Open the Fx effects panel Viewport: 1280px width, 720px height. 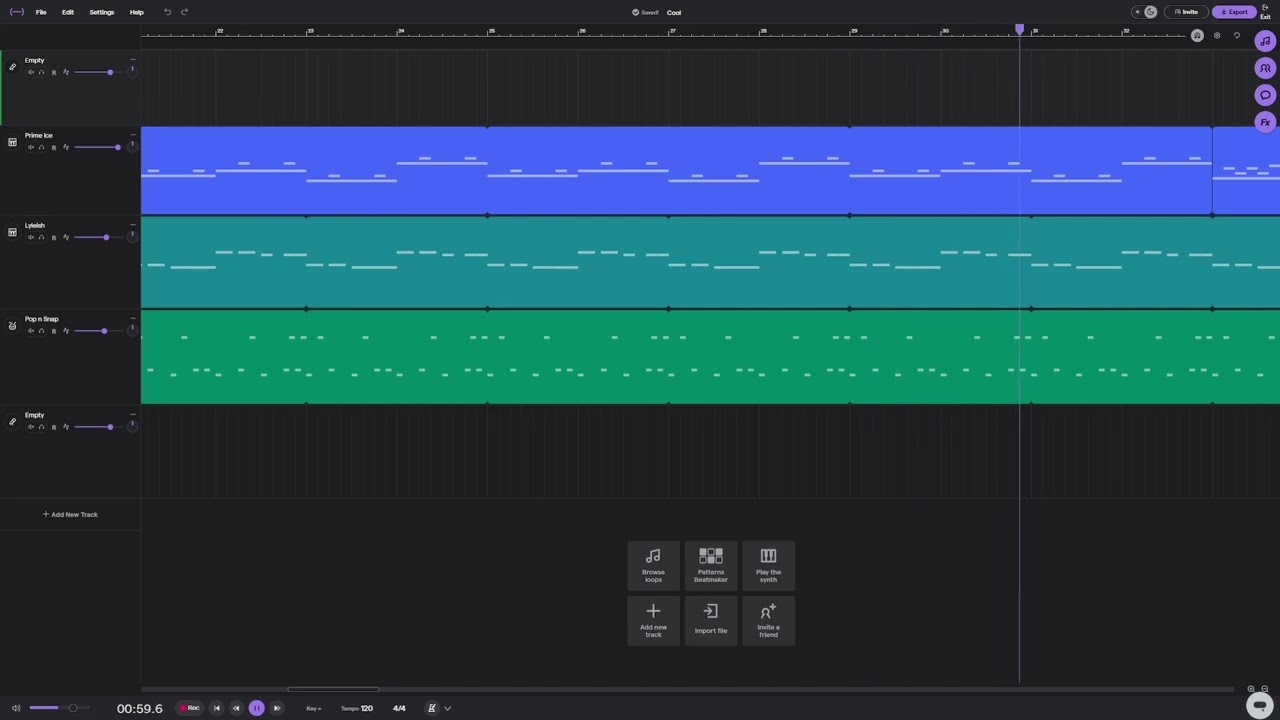click(x=1265, y=122)
